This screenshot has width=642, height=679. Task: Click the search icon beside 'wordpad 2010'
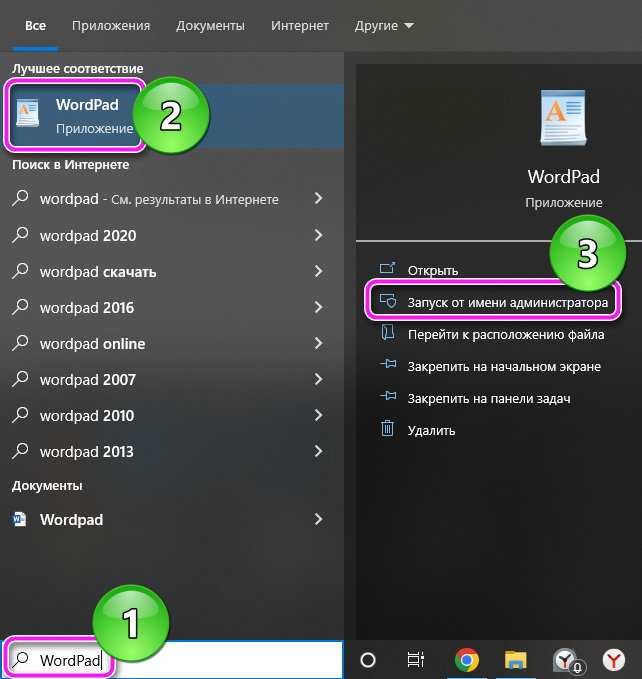pos(20,414)
